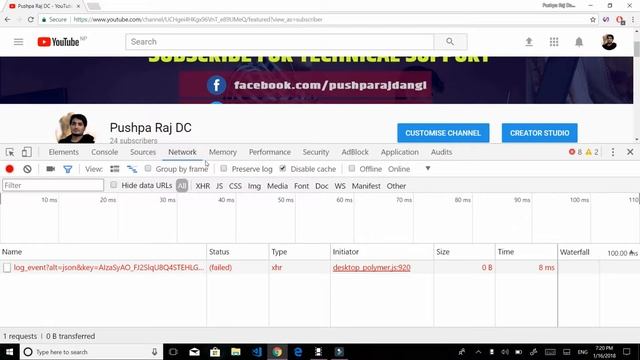Image resolution: width=640 pixels, height=360 pixels.
Task: Open the account avatar menu
Action: pyautogui.click(x=609, y=42)
